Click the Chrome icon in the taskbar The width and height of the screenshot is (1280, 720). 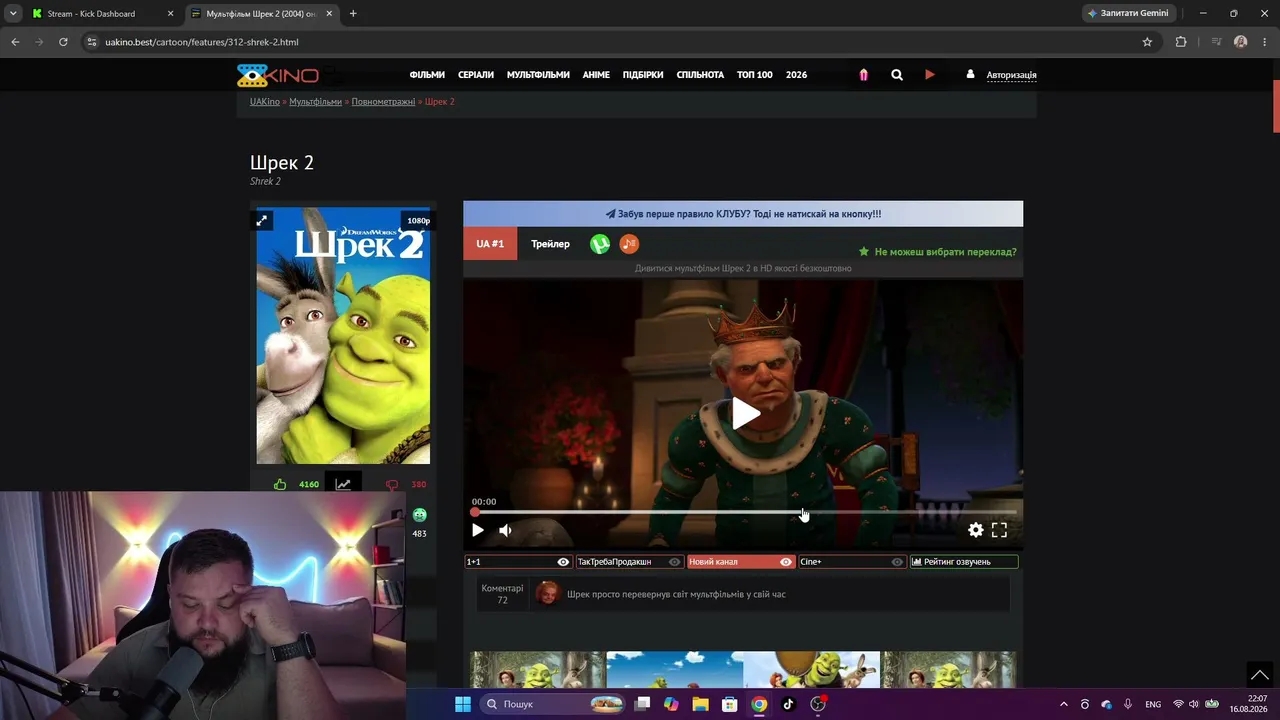click(x=759, y=704)
